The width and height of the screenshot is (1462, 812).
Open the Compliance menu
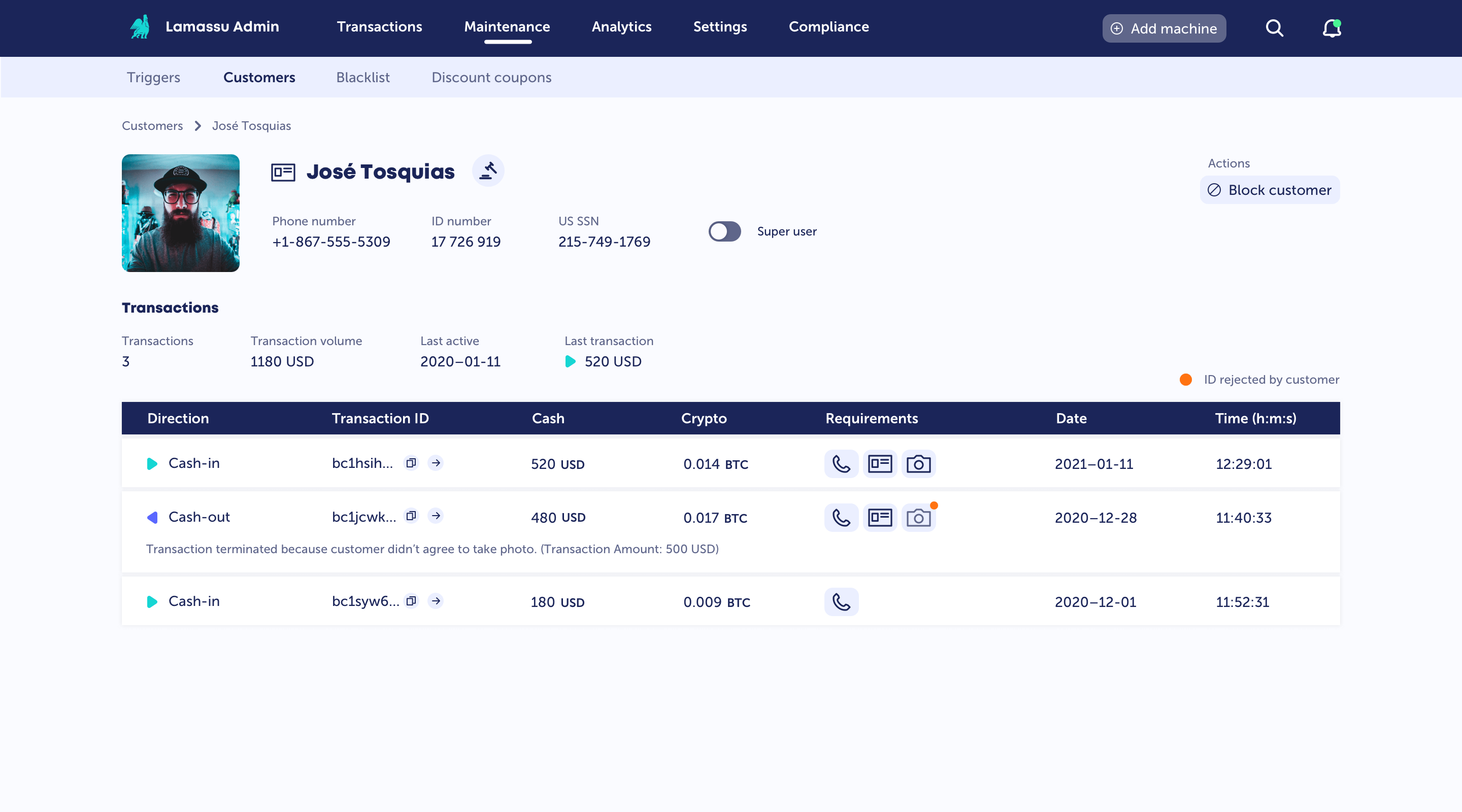pyautogui.click(x=828, y=27)
